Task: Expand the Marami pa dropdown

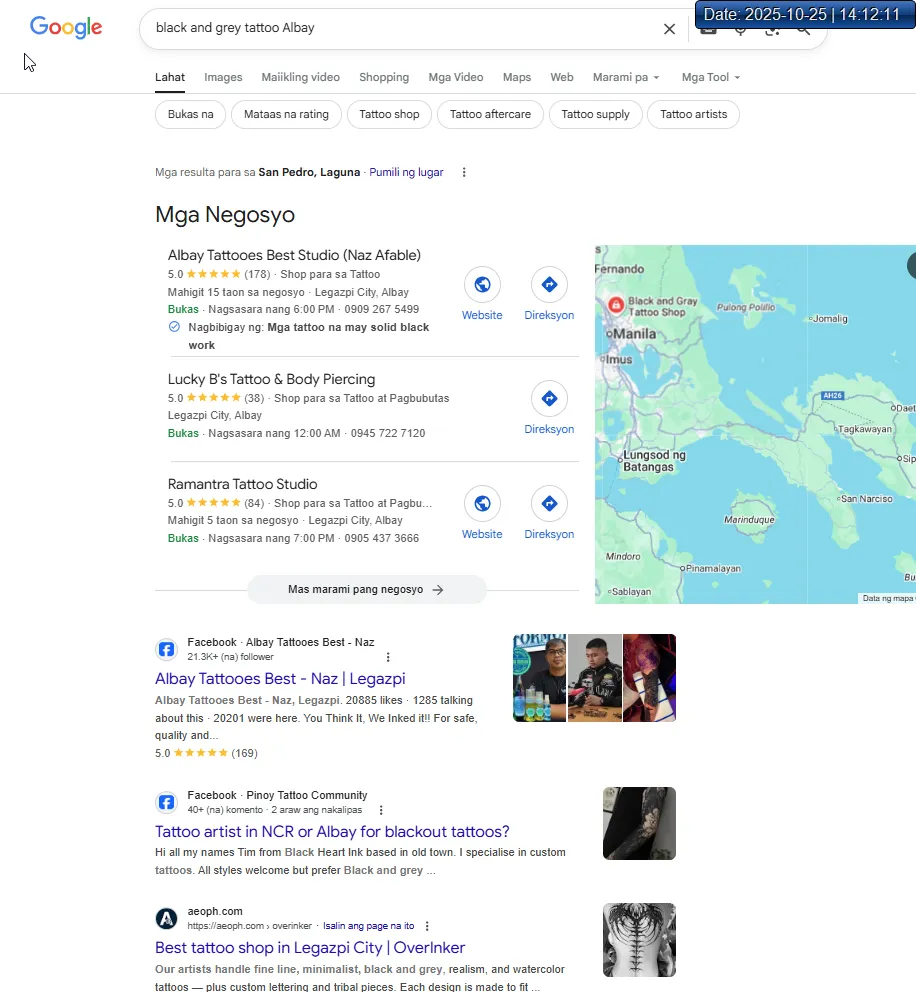Action: (x=625, y=77)
